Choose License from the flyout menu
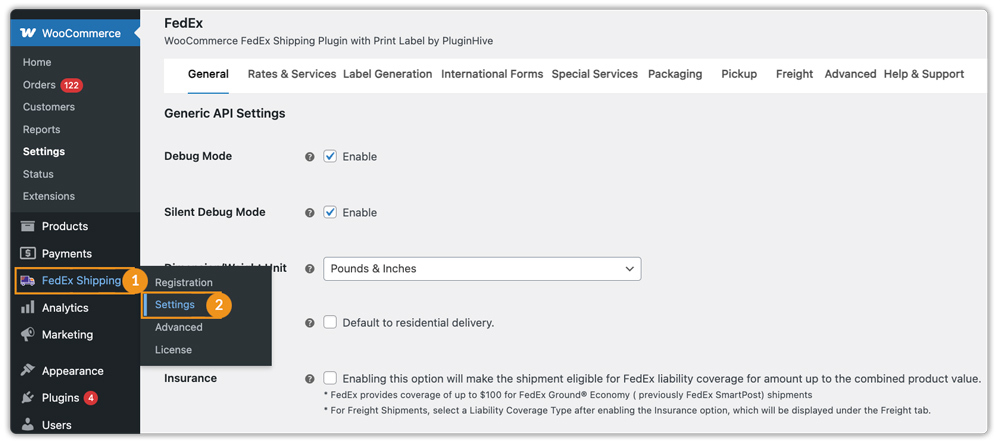The height and width of the screenshot is (443, 1000). point(173,350)
